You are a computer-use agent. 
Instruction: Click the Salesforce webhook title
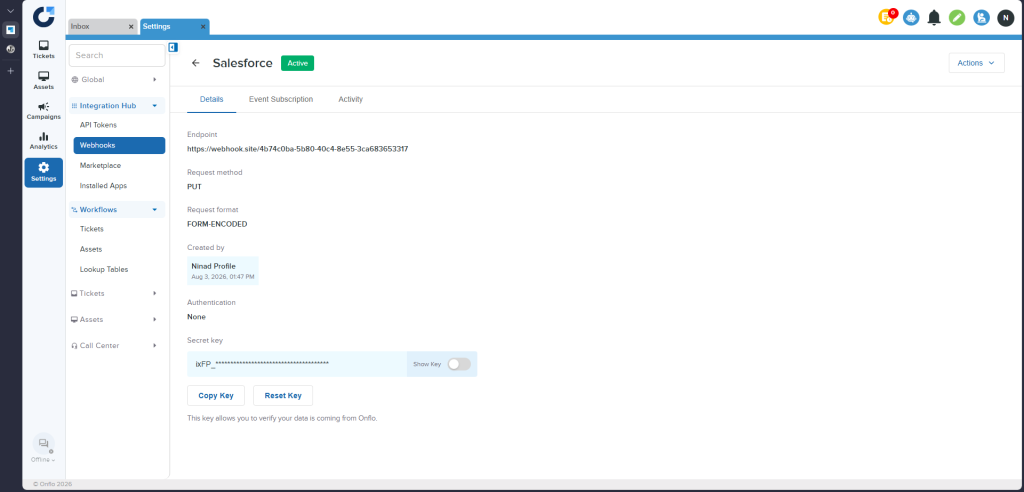tap(242, 63)
